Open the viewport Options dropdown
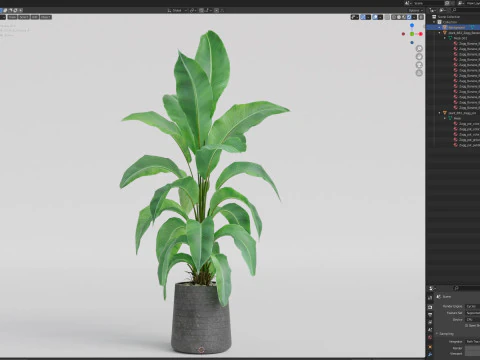 click(415, 10)
